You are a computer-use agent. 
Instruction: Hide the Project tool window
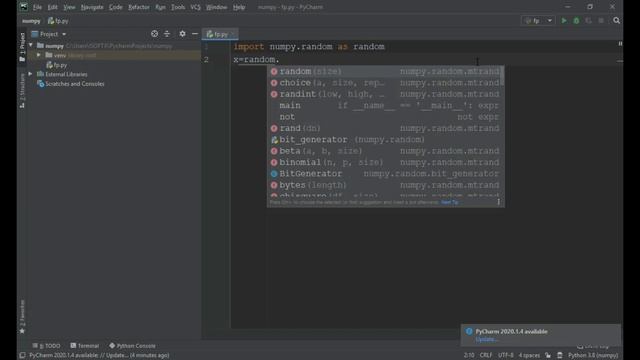coord(195,34)
